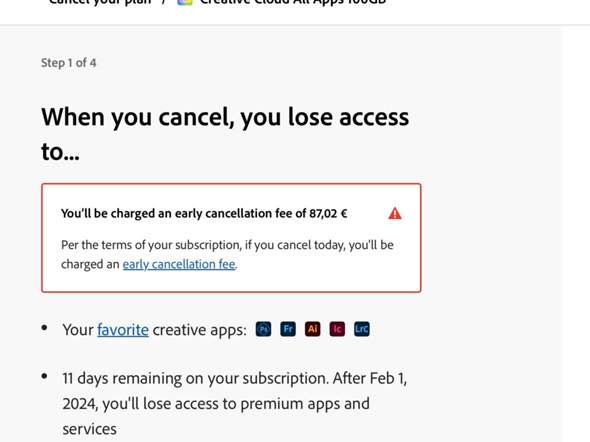Click the bullet before 11 days remaining

click(44, 376)
